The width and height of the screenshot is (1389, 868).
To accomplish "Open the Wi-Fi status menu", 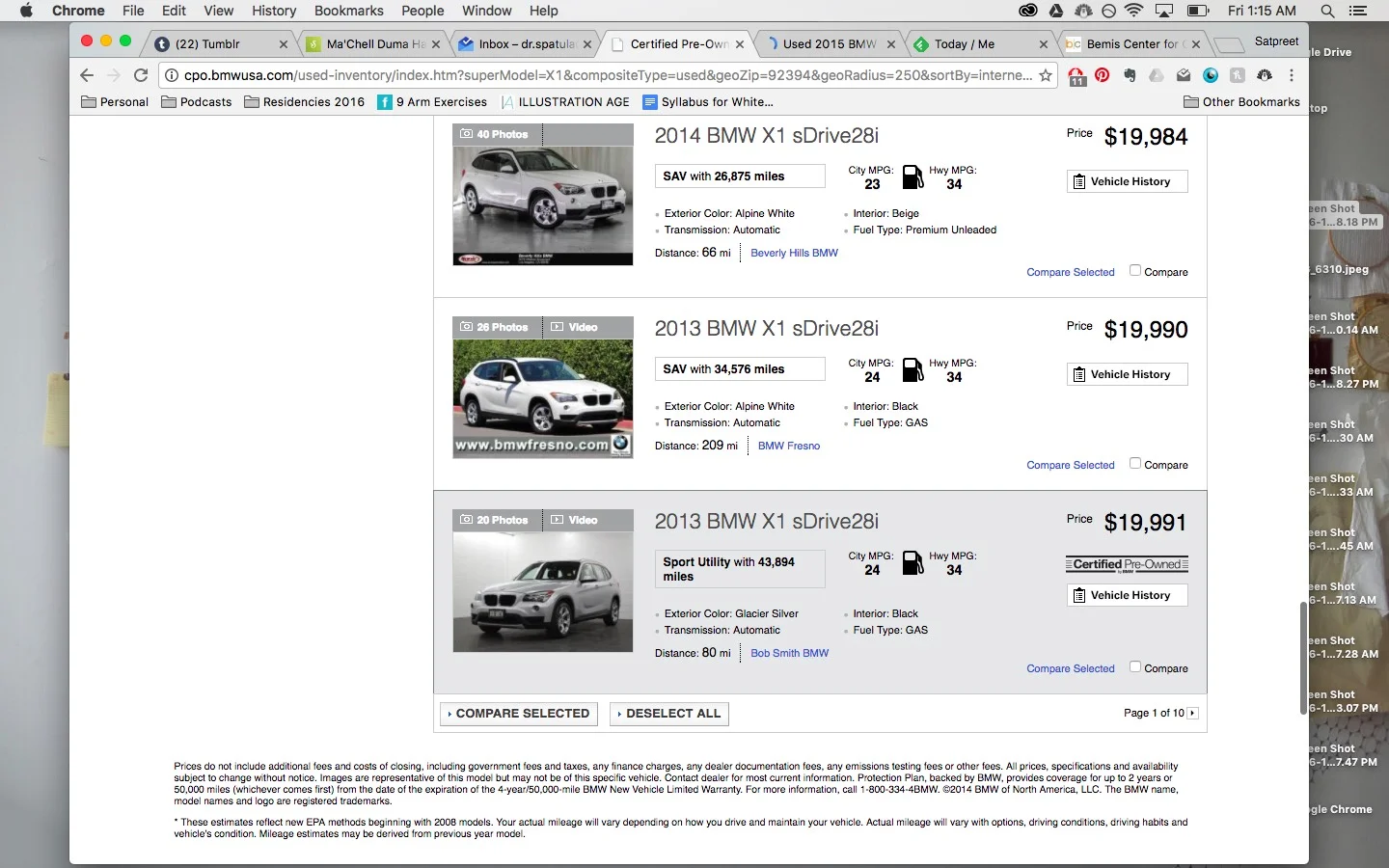I will coord(1134,11).
